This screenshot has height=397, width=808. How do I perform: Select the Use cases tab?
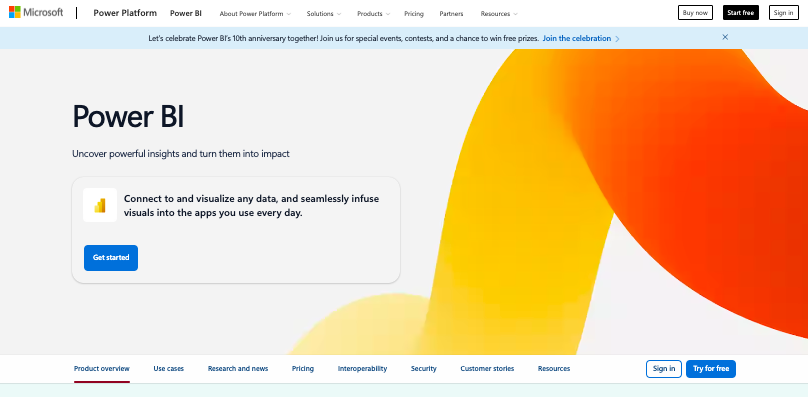coord(169,369)
